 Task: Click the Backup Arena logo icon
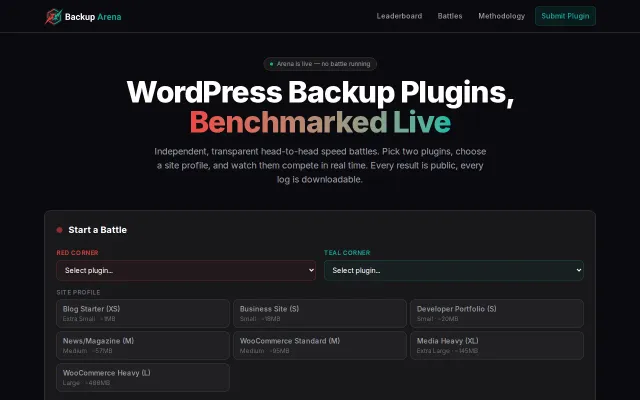point(53,17)
